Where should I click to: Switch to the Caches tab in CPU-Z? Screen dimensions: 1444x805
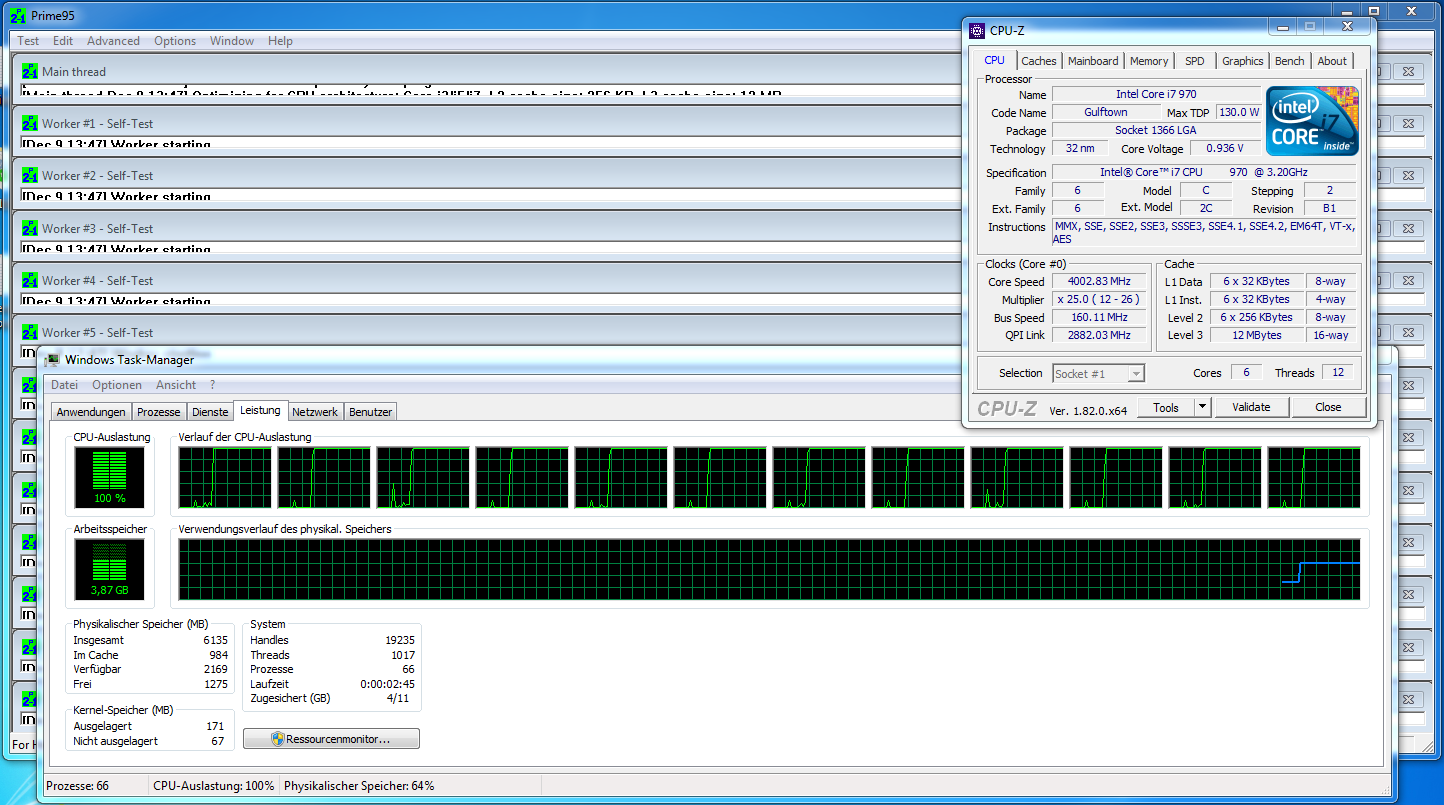pyautogui.click(x=1039, y=61)
